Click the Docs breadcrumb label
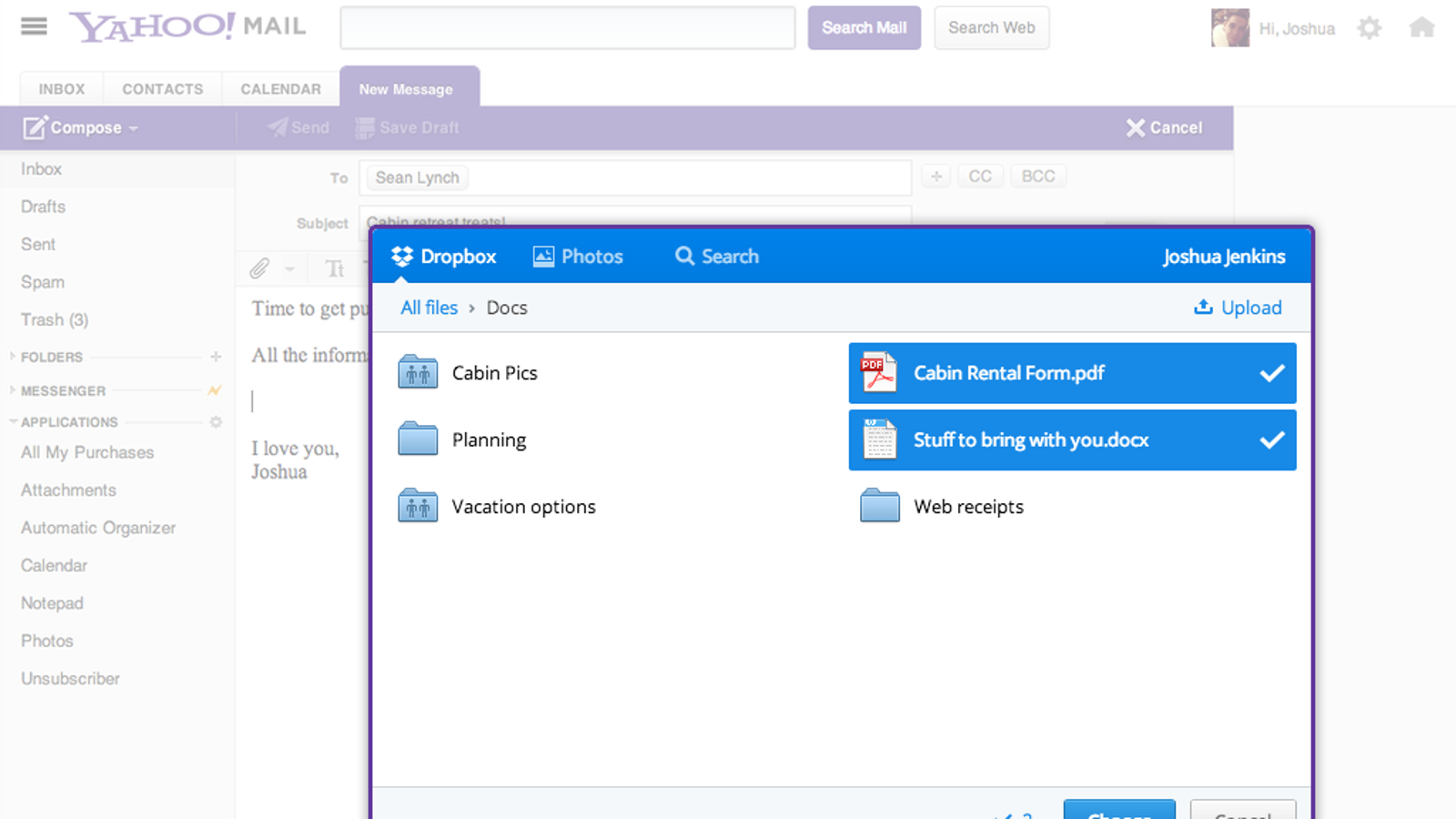The width and height of the screenshot is (1456, 819). point(507,308)
